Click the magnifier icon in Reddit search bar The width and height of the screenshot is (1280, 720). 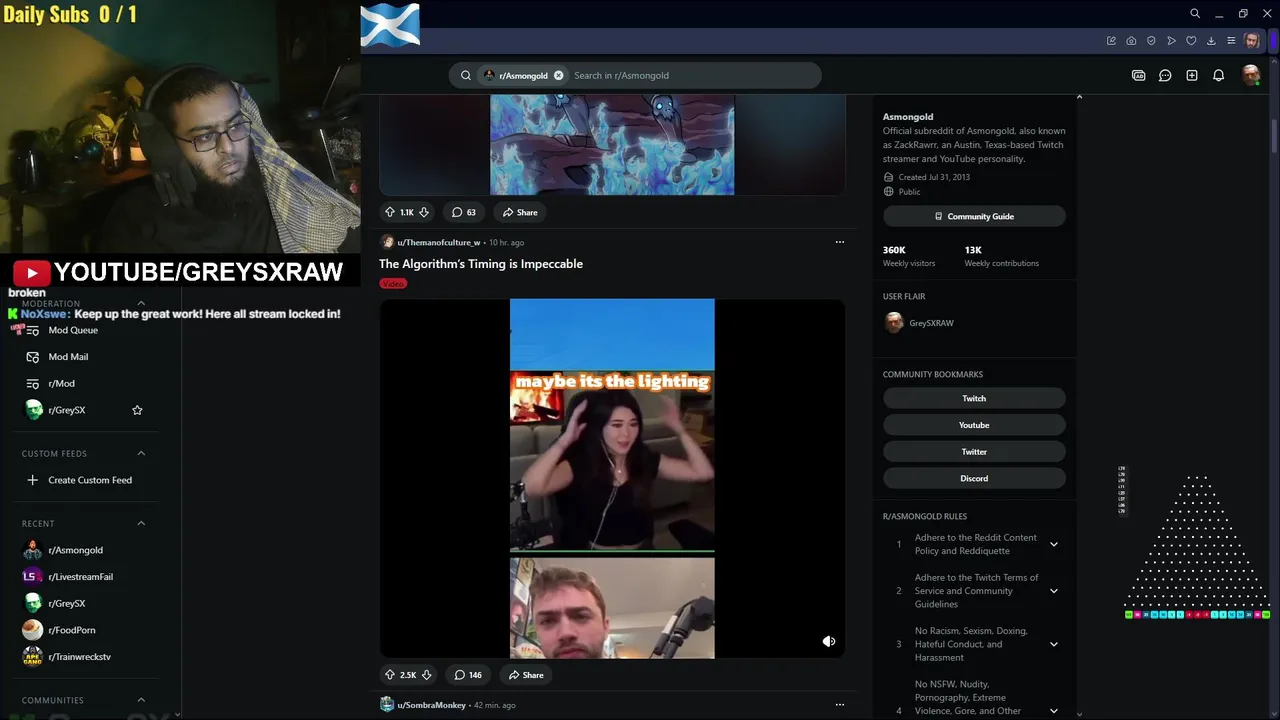(x=466, y=75)
